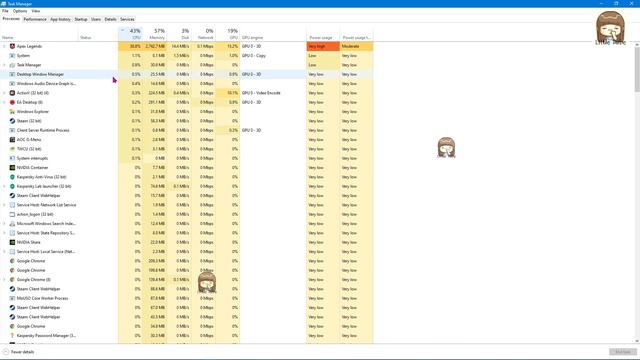The height and width of the screenshot is (360, 640).
Task: Click the action_logon (32 bit) process icon
Action: pos(12,215)
